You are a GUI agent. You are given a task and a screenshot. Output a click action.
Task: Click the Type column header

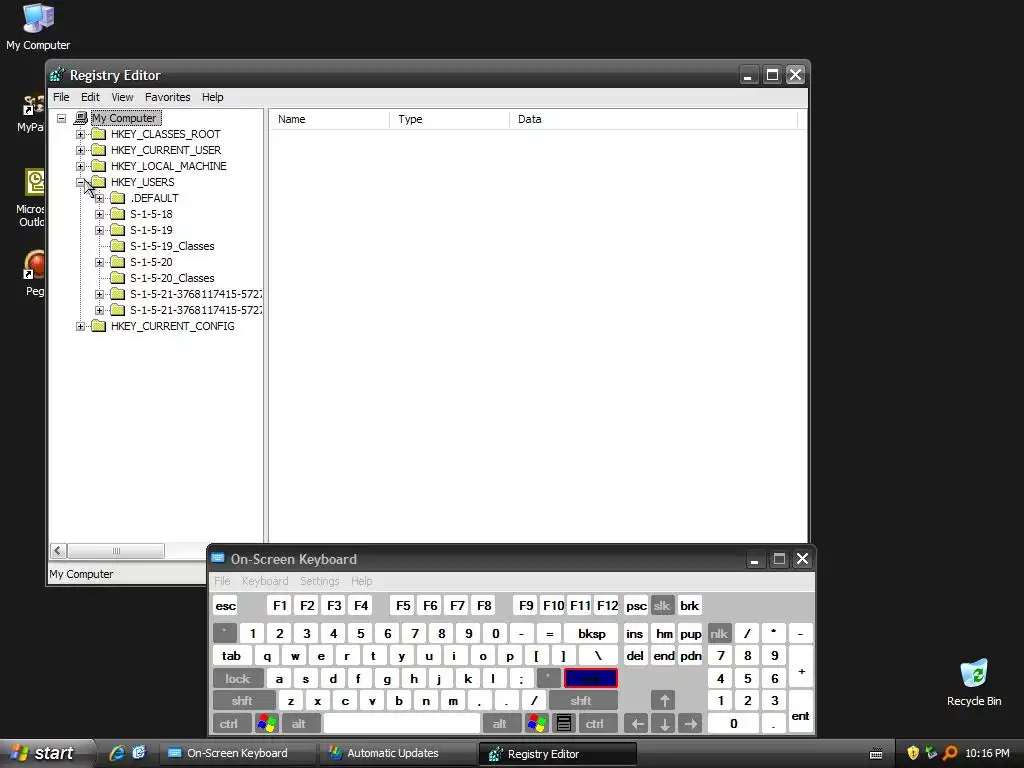449,120
